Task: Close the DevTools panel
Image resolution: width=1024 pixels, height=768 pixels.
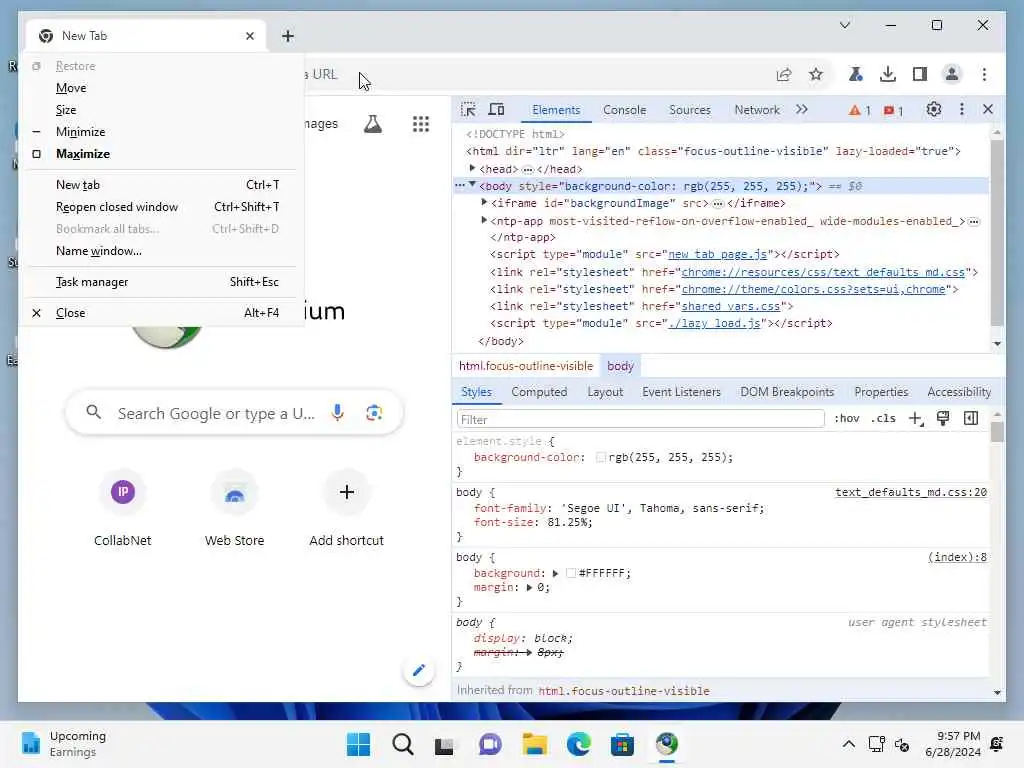Action: point(987,109)
